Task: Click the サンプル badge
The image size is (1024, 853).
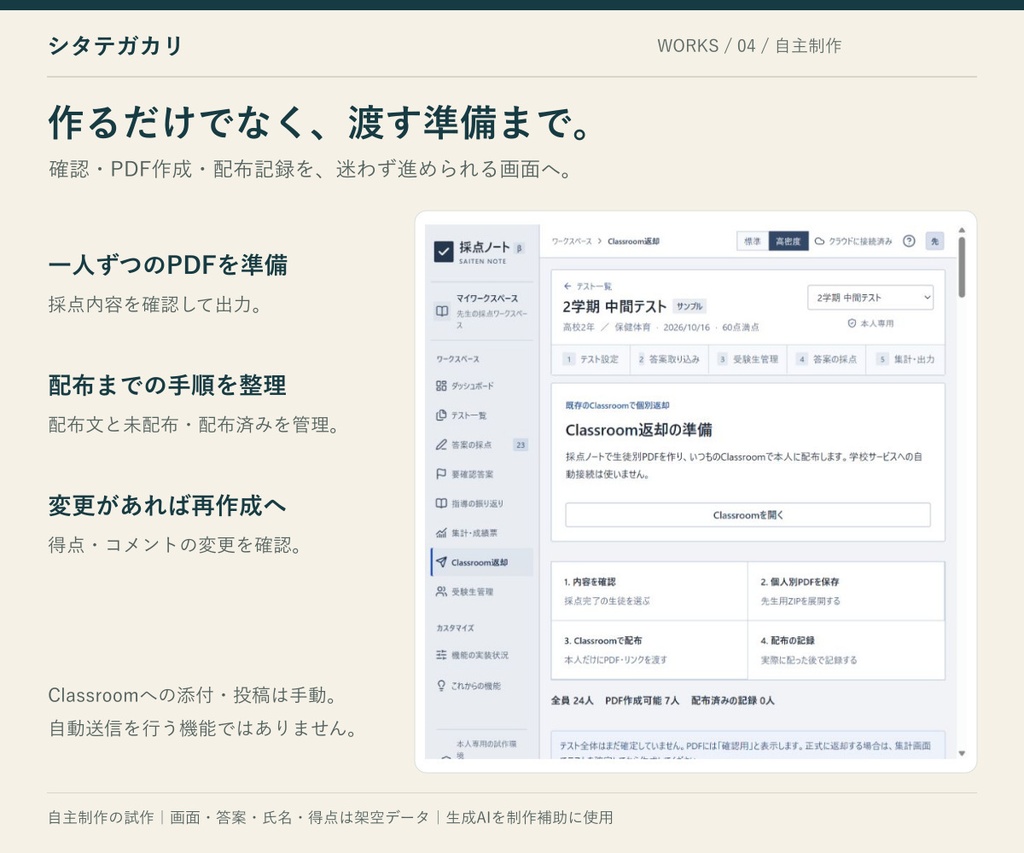Action: pos(689,306)
